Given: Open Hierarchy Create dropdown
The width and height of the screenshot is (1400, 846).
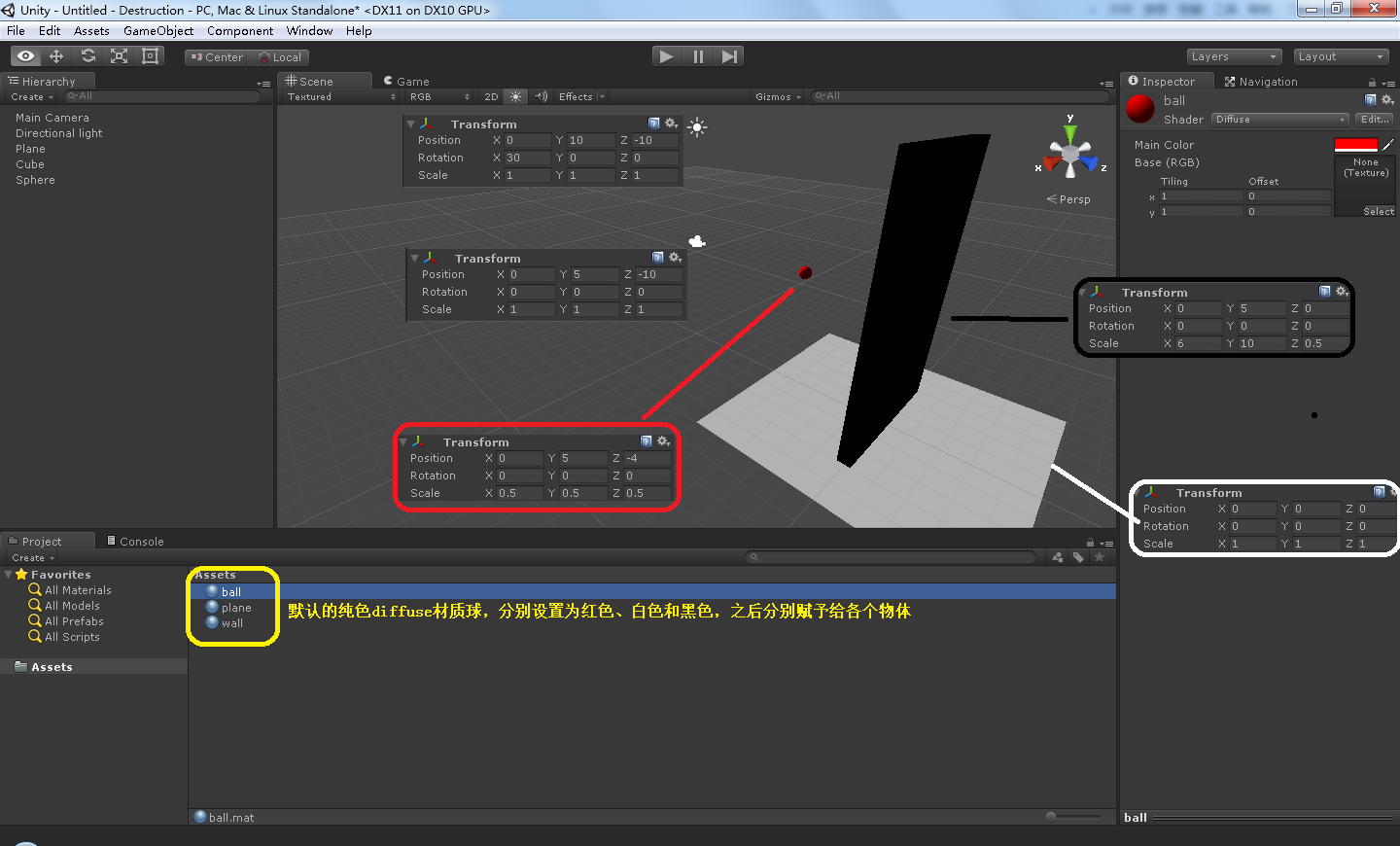Looking at the screenshot, I should coord(32,97).
